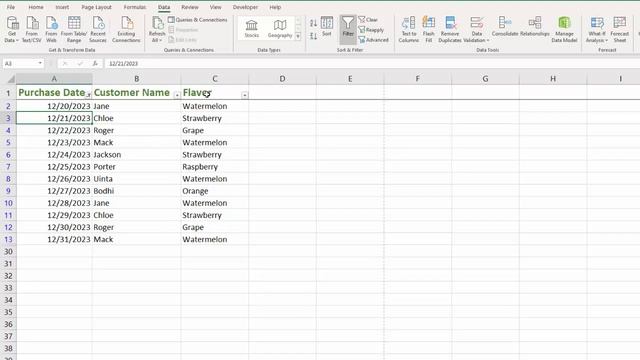Select column G header
Image resolution: width=640 pixels, height=360 pixels.
click(485, 79)
